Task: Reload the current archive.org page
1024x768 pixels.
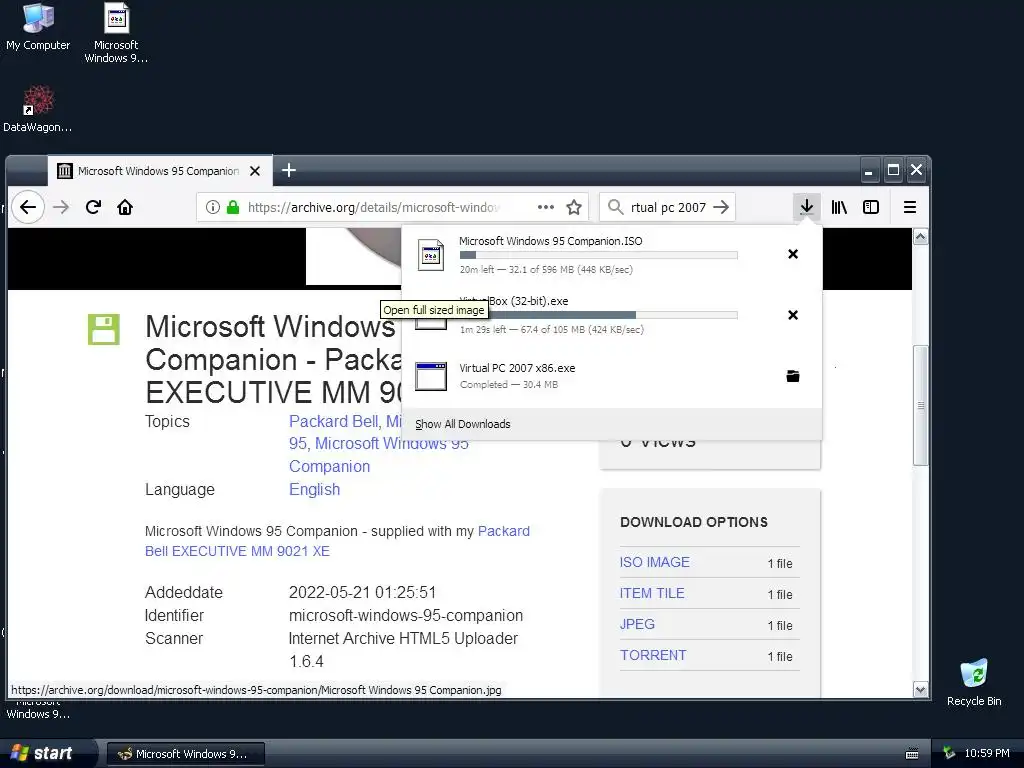Action: 93,207
